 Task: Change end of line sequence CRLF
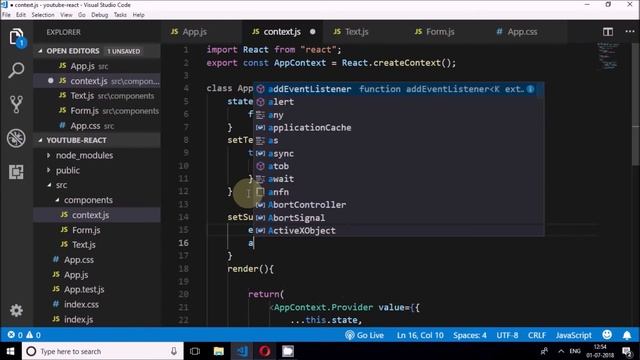[x=537, y=335]
